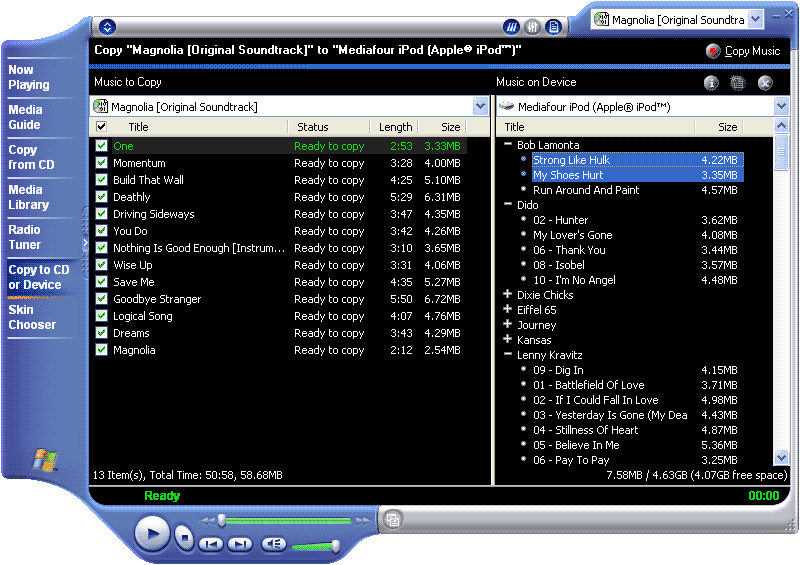Uncheck the 'Wise Up' checkbox
The image size is (800, 565).
pyautogui.click(x=102, y=264)
